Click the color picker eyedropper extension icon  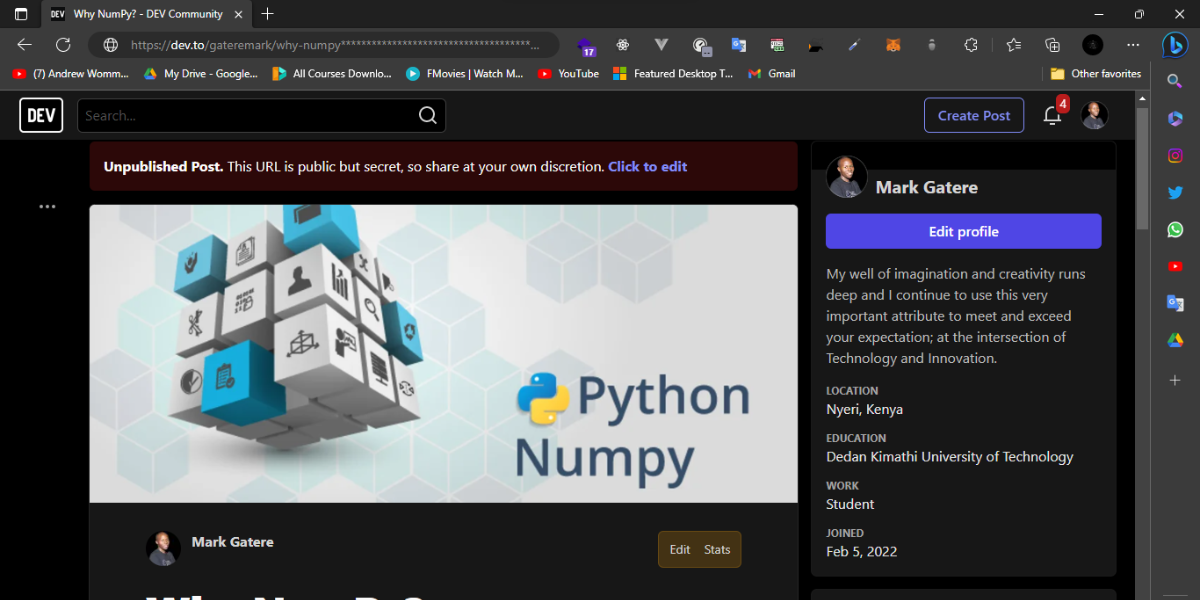pyautogui.click(x=855, y=45)
